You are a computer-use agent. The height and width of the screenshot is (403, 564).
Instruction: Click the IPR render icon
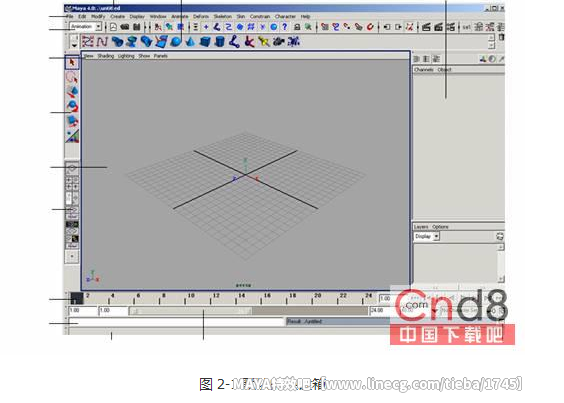(438, 27)
